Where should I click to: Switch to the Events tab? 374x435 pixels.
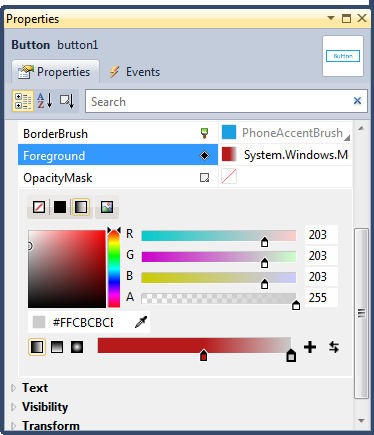click(135, 72)
